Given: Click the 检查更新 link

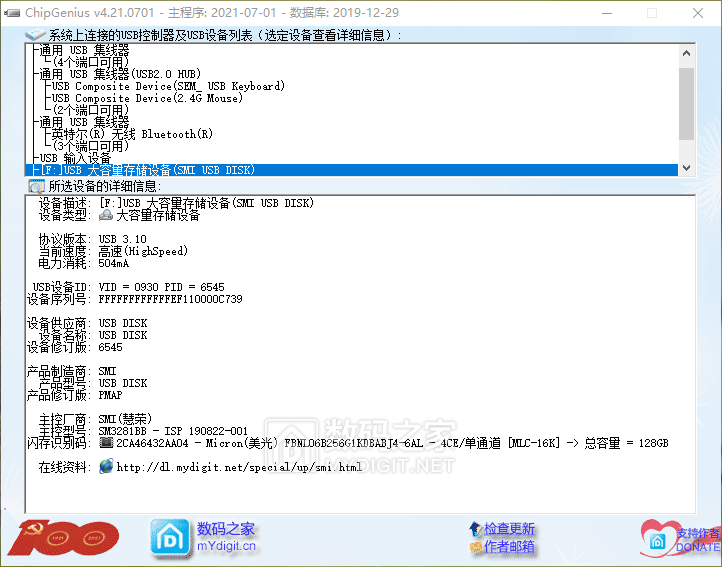Looking at the screenshot, I should pyautogui.click(x=509, y=529).
